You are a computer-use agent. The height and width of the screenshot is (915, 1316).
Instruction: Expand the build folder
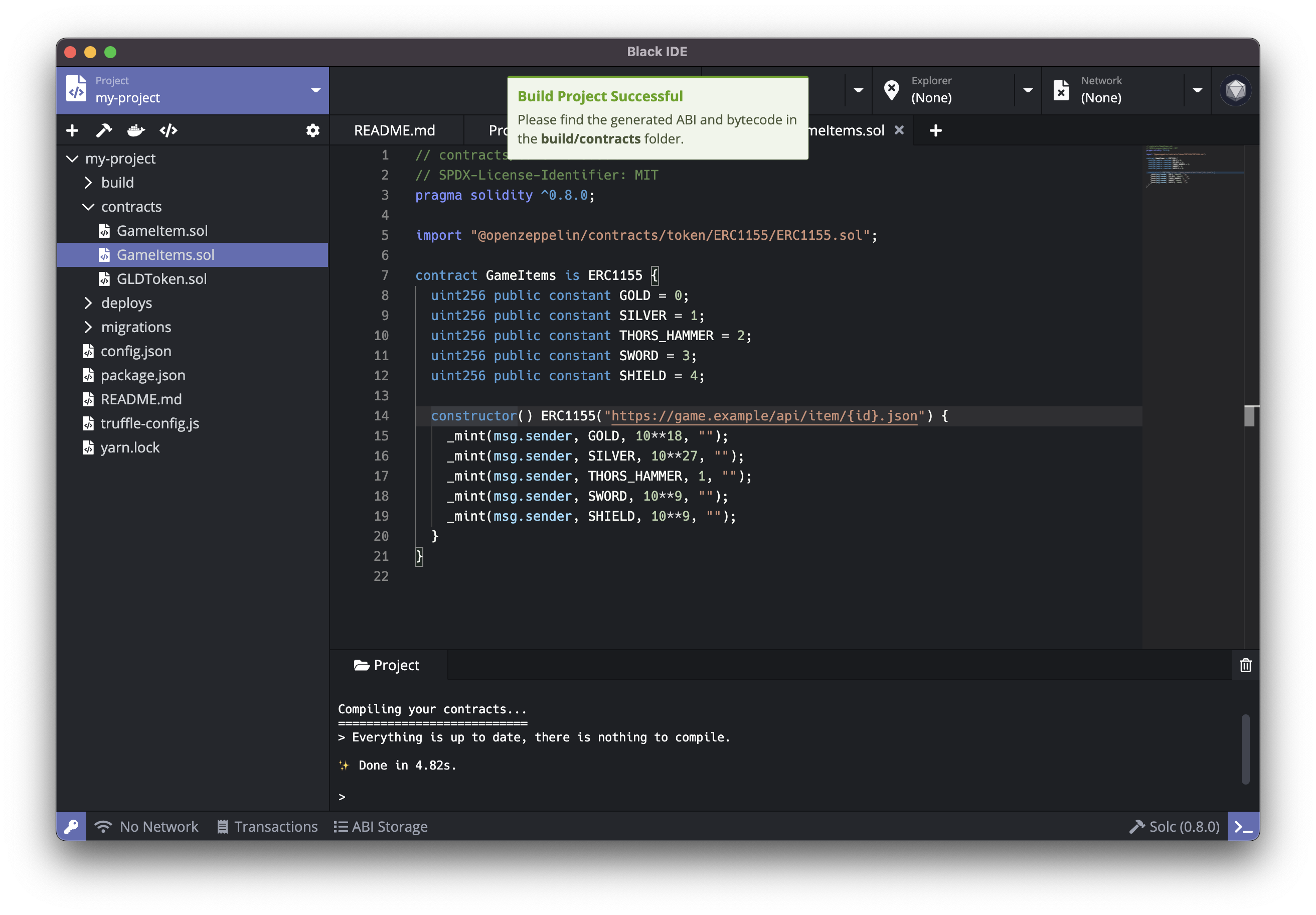tap(88, 182)
